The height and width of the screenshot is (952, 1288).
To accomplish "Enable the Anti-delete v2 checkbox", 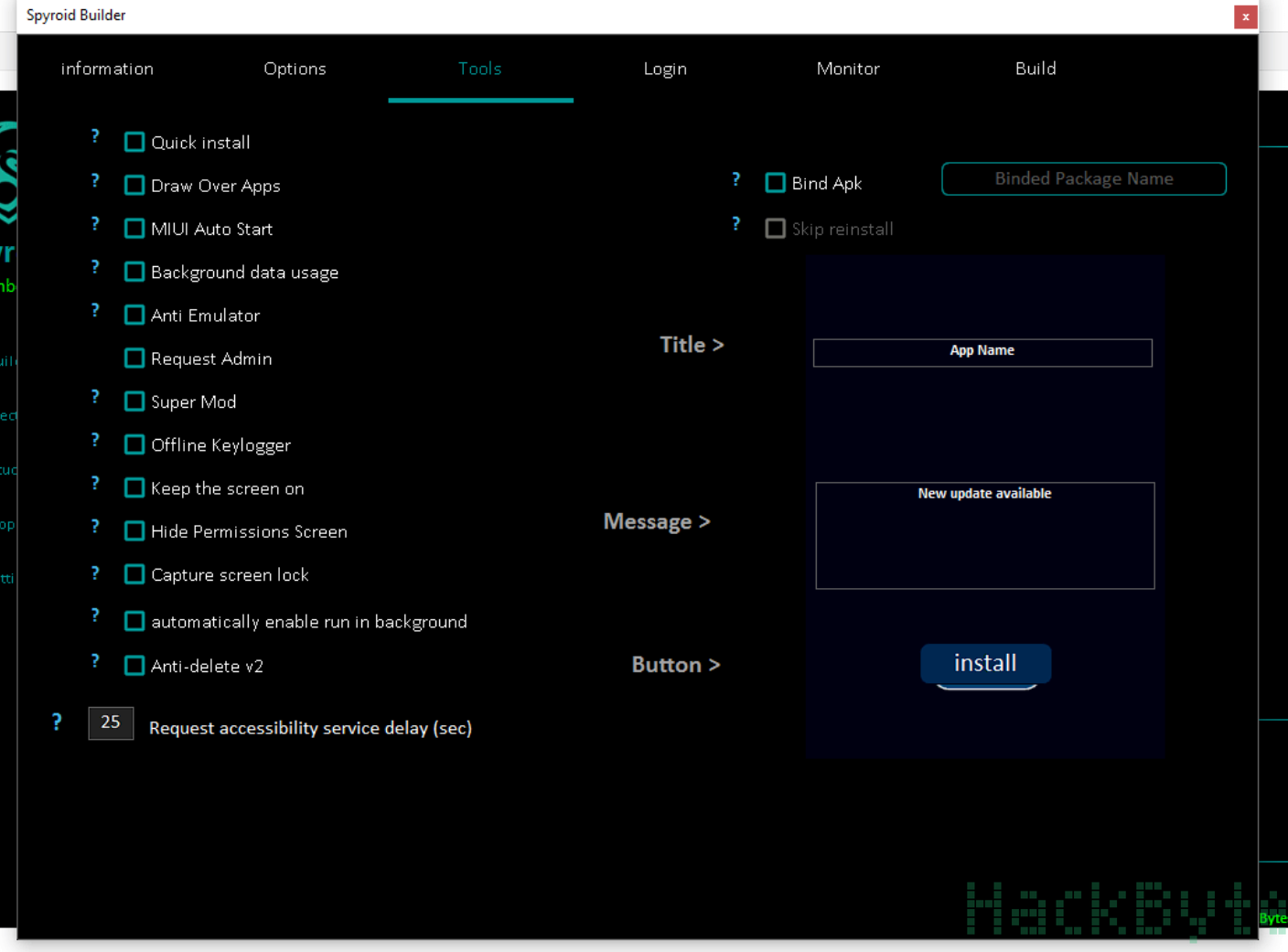I will (134, 665).
